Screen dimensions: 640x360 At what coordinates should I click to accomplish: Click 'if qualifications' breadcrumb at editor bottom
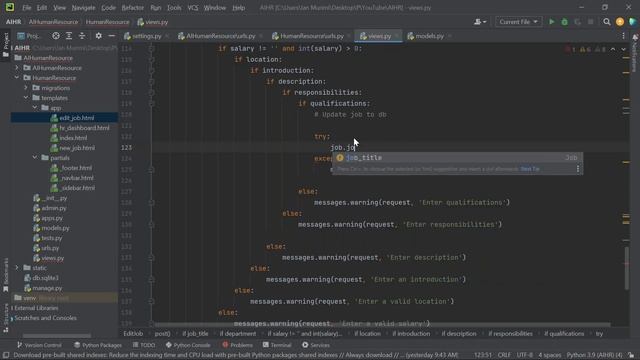coord(564,333)
